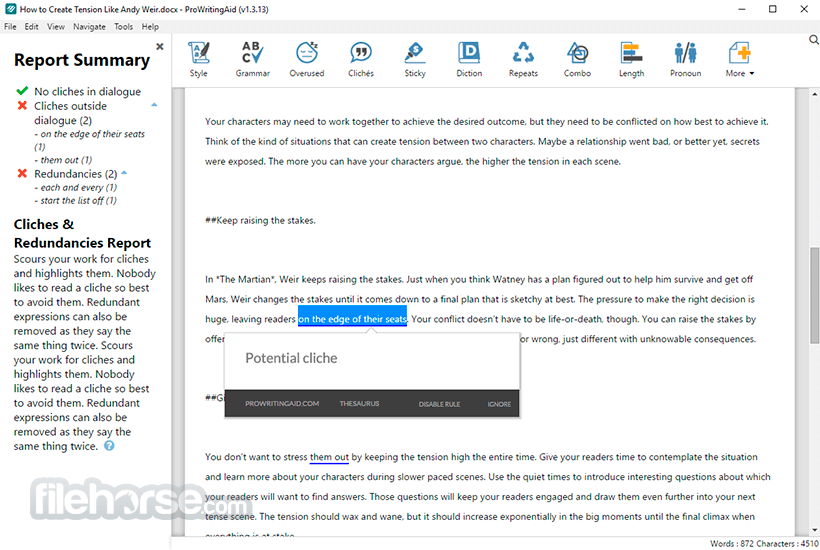820x550 pixels.
Task: Click PROWRITINGAID.COM in the popup
Action: (282, 404)
